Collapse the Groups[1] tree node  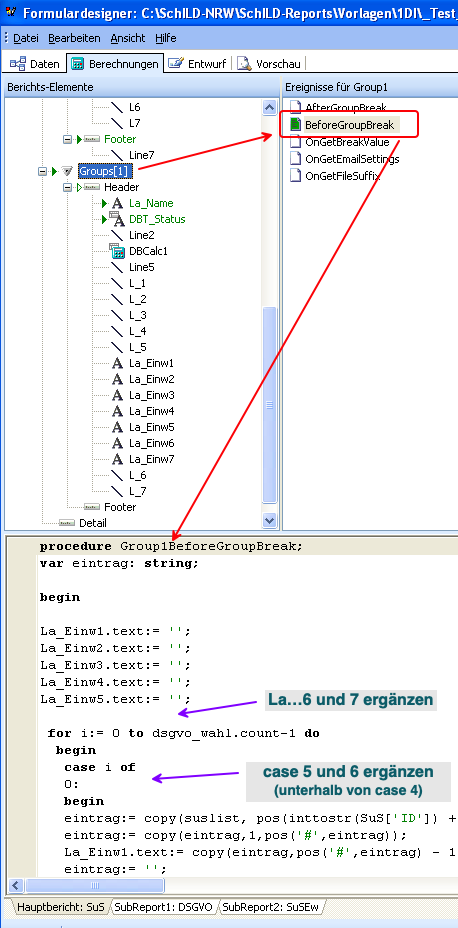pos(42,171)
